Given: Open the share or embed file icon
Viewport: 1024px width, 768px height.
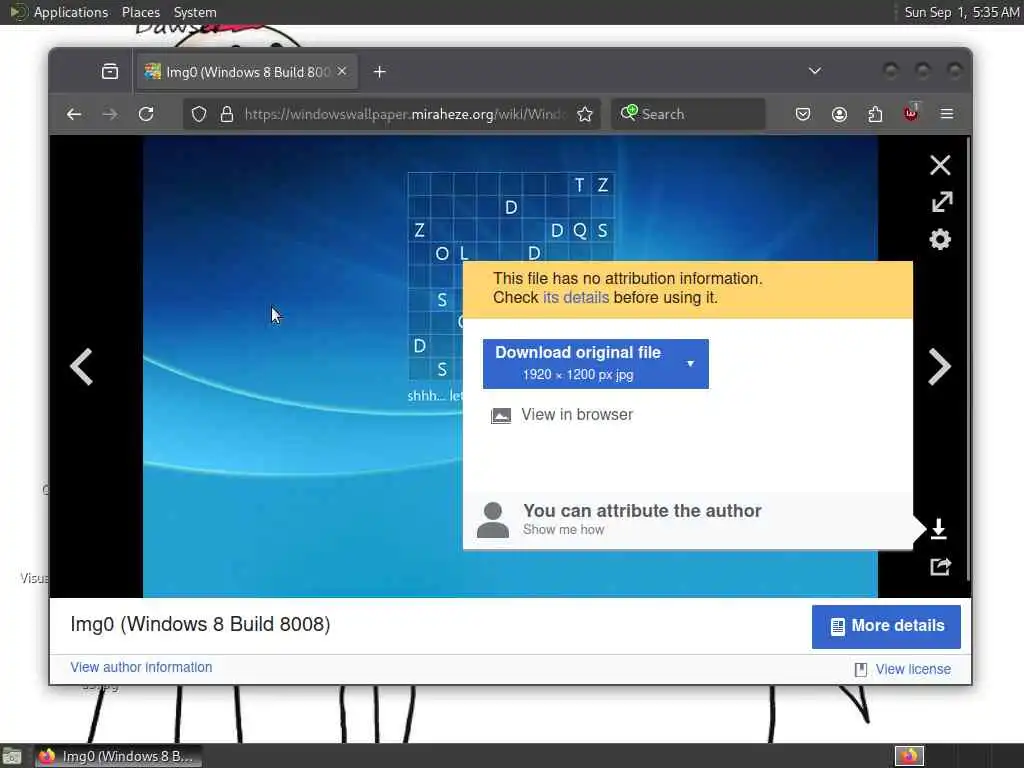Looking at the screenshot, I should click(x=940, y=566).
